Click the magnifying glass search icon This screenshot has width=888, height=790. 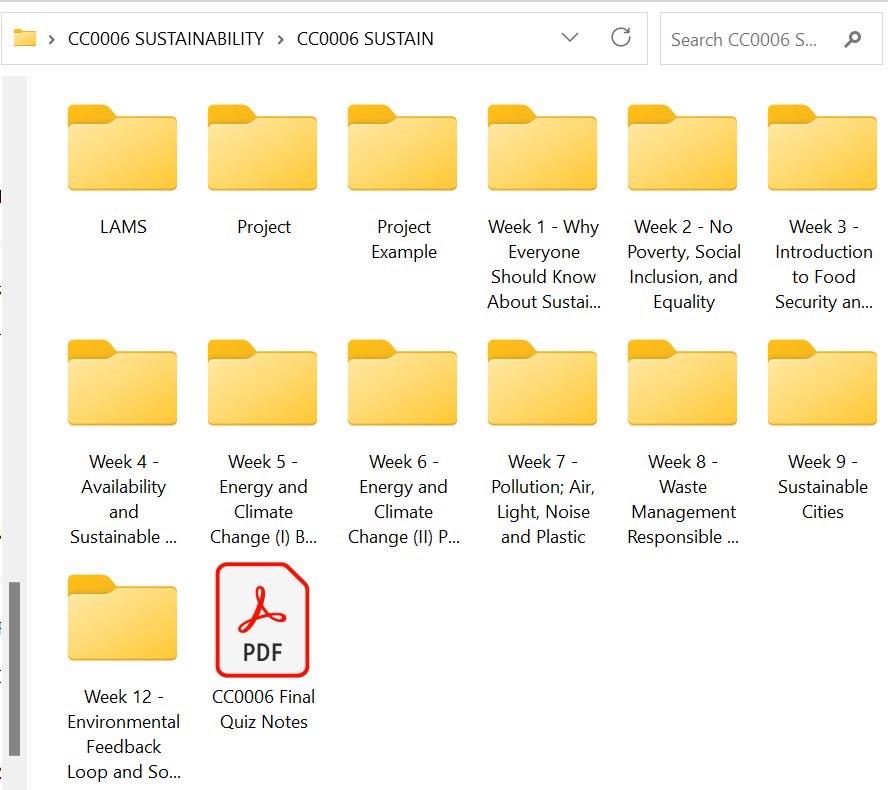(853, 39)
